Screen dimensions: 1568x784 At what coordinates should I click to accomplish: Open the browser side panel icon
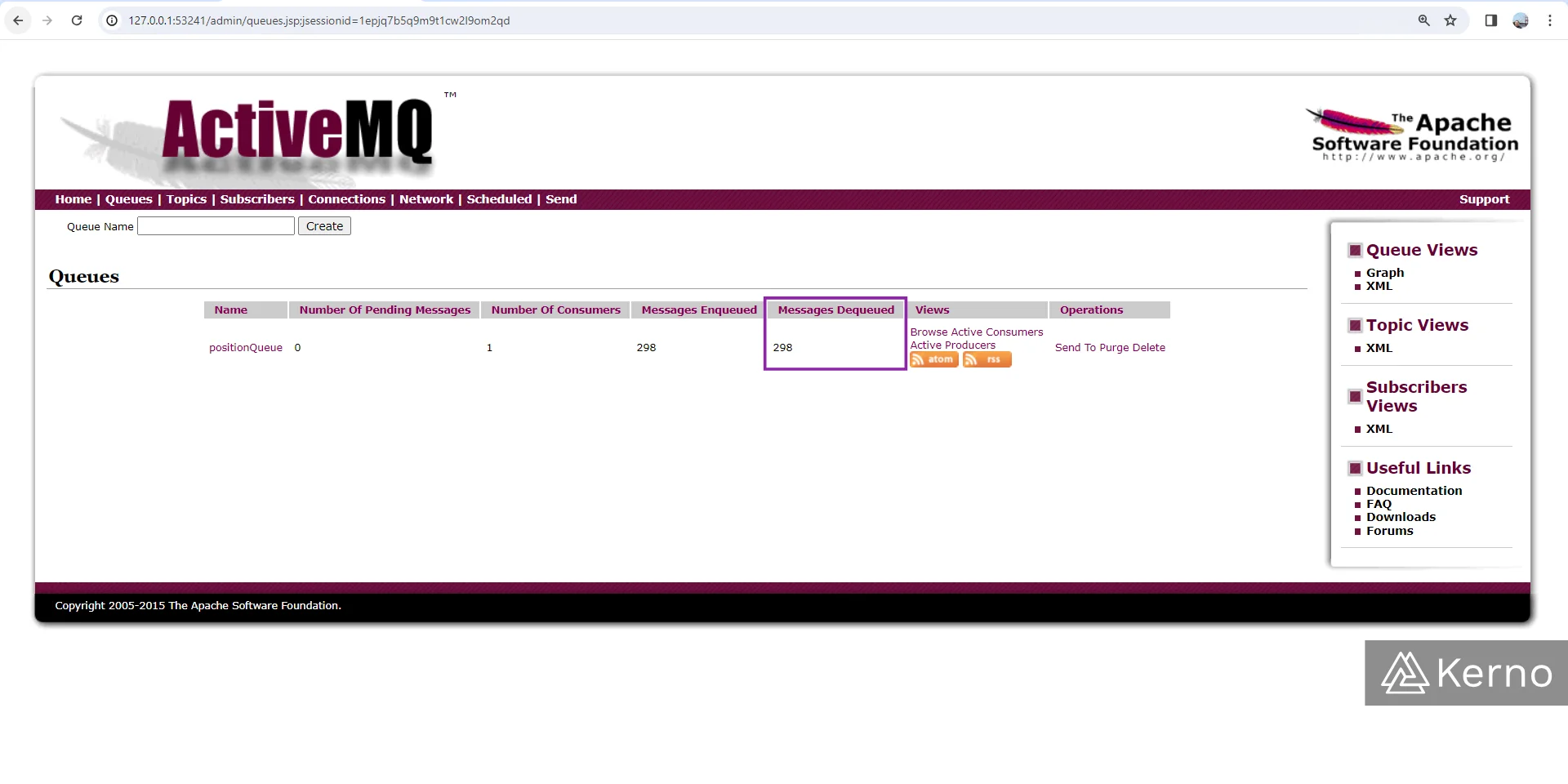(x=1490, y=20)
